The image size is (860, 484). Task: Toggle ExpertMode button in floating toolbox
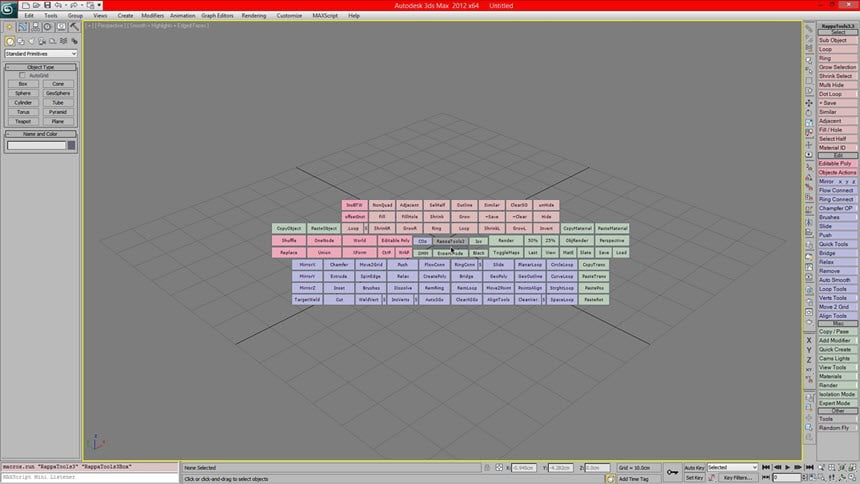pyautogui.click(x=450, y=253)
